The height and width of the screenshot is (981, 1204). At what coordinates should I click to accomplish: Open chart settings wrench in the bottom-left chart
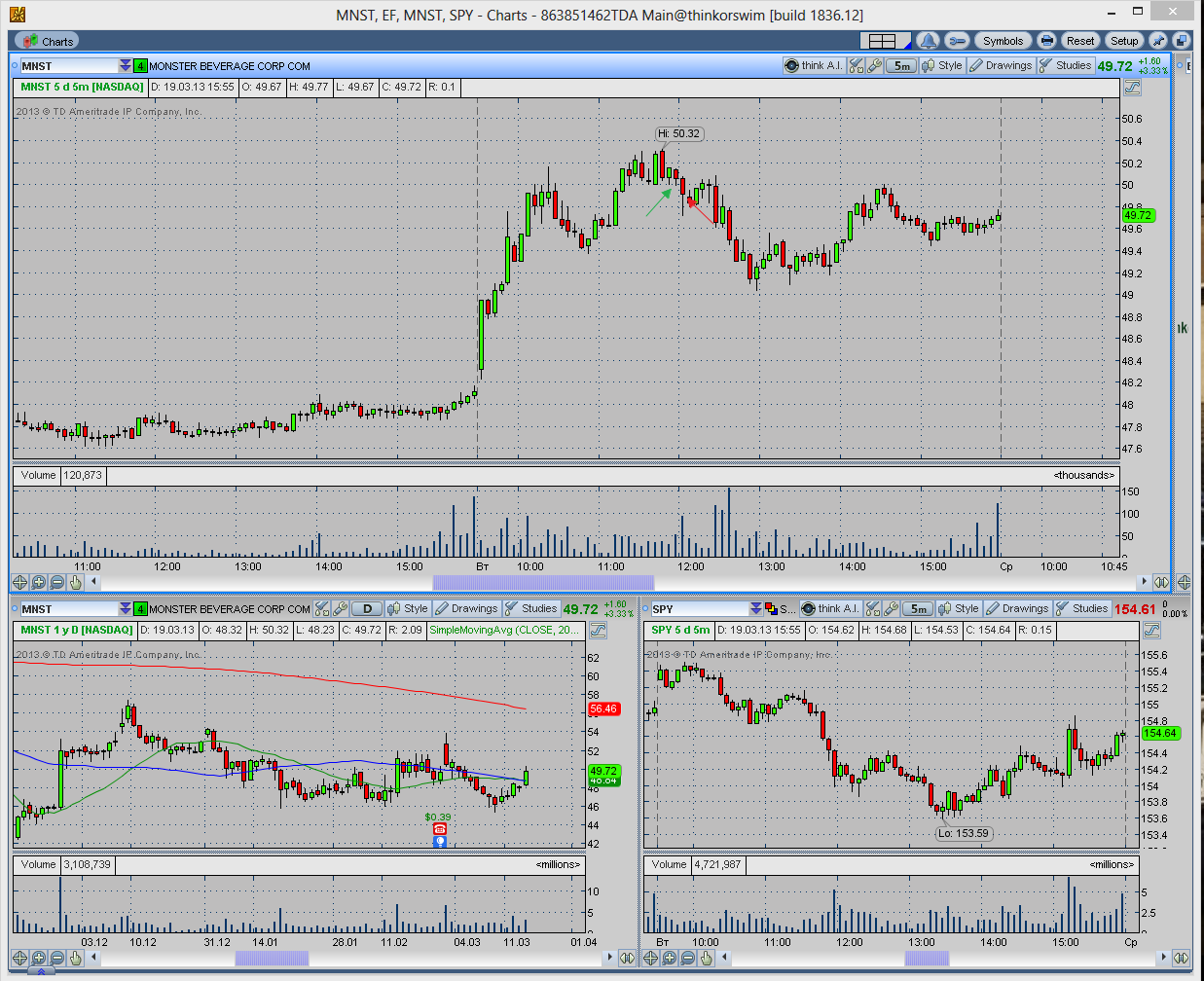[x=340, y=608]
